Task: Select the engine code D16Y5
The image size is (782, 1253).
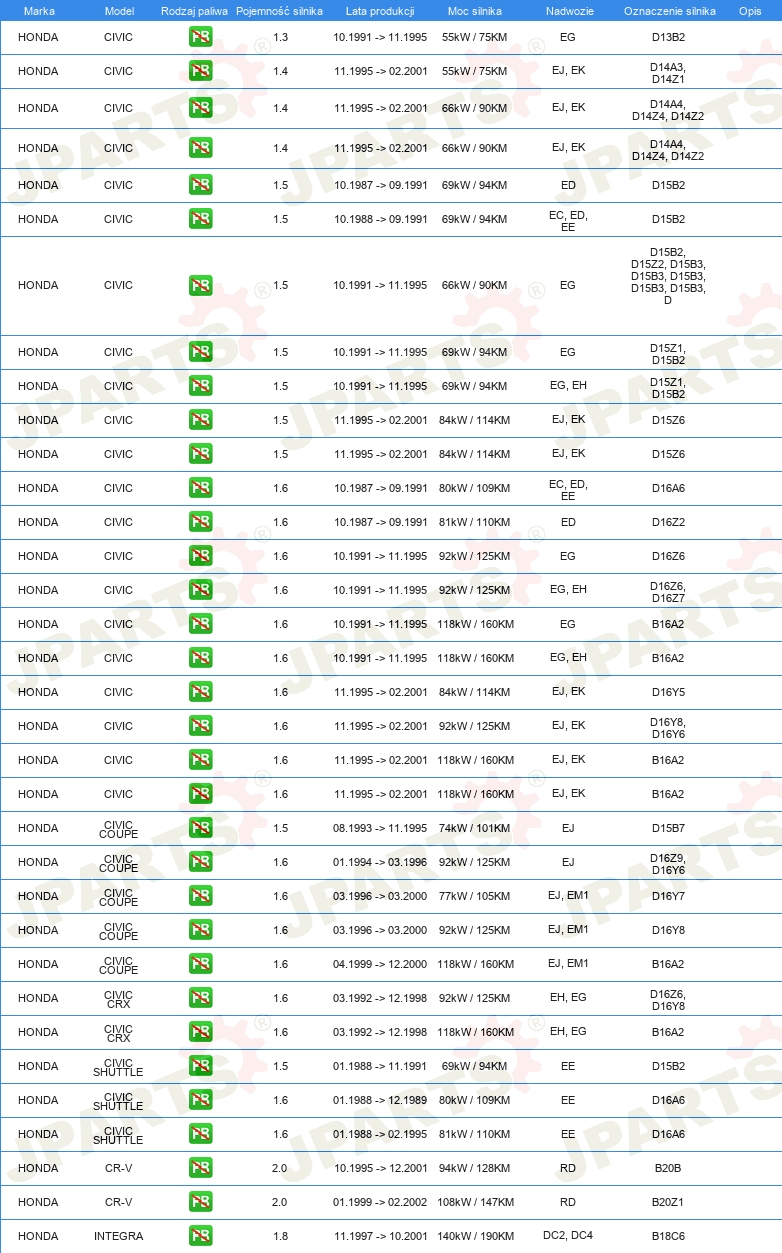Action: tap(668, 692)
